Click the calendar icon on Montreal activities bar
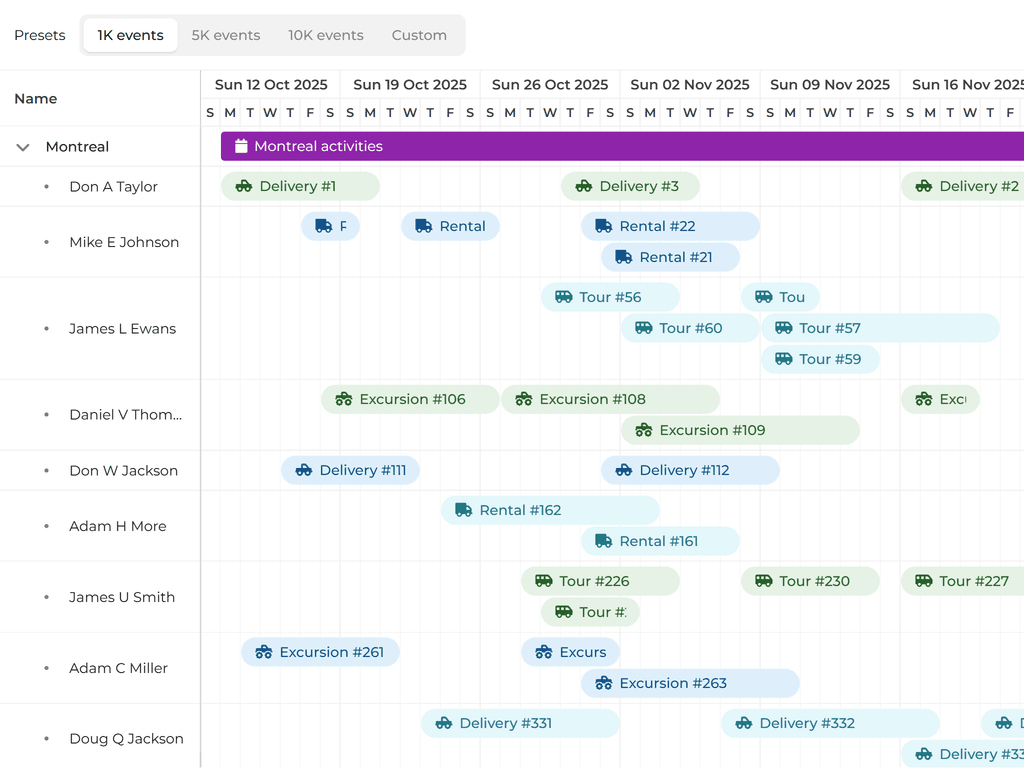Viewport: 1024px width, 768px height. tap(241, 146)
